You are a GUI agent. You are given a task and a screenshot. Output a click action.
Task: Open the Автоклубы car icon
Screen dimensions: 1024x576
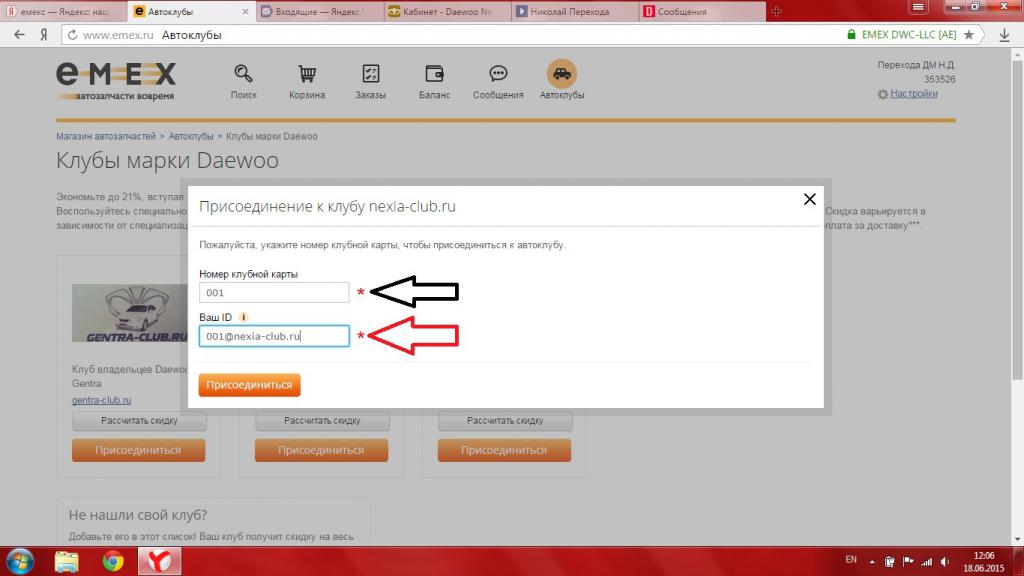tap(562, 74)
